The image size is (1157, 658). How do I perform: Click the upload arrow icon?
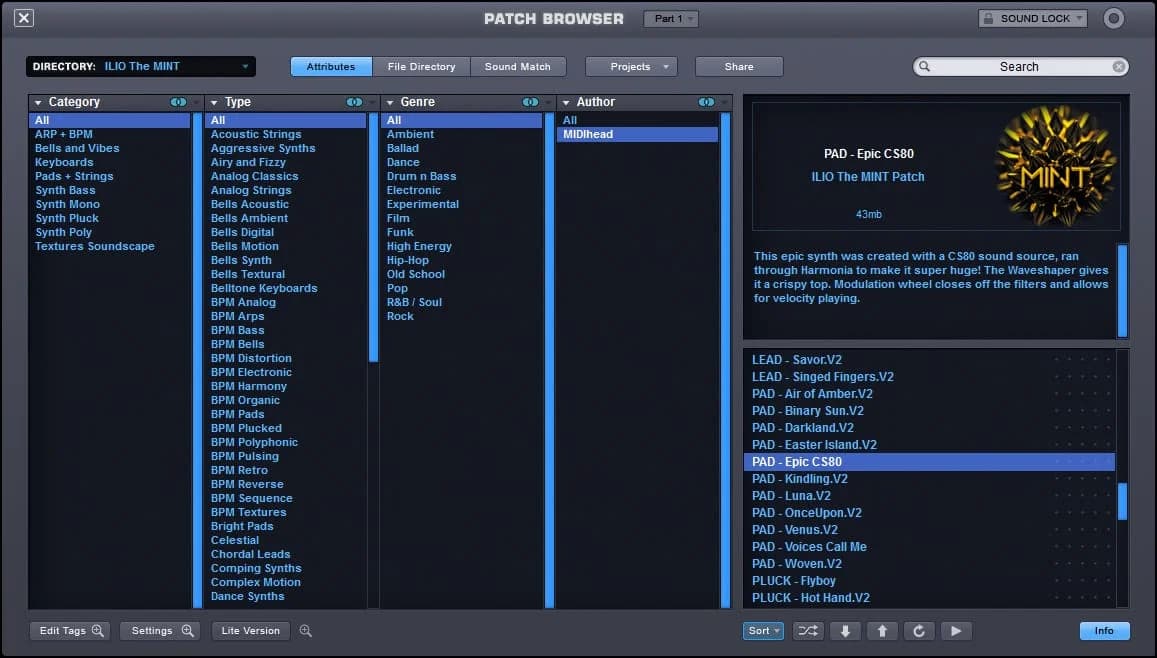pos(881,631)
